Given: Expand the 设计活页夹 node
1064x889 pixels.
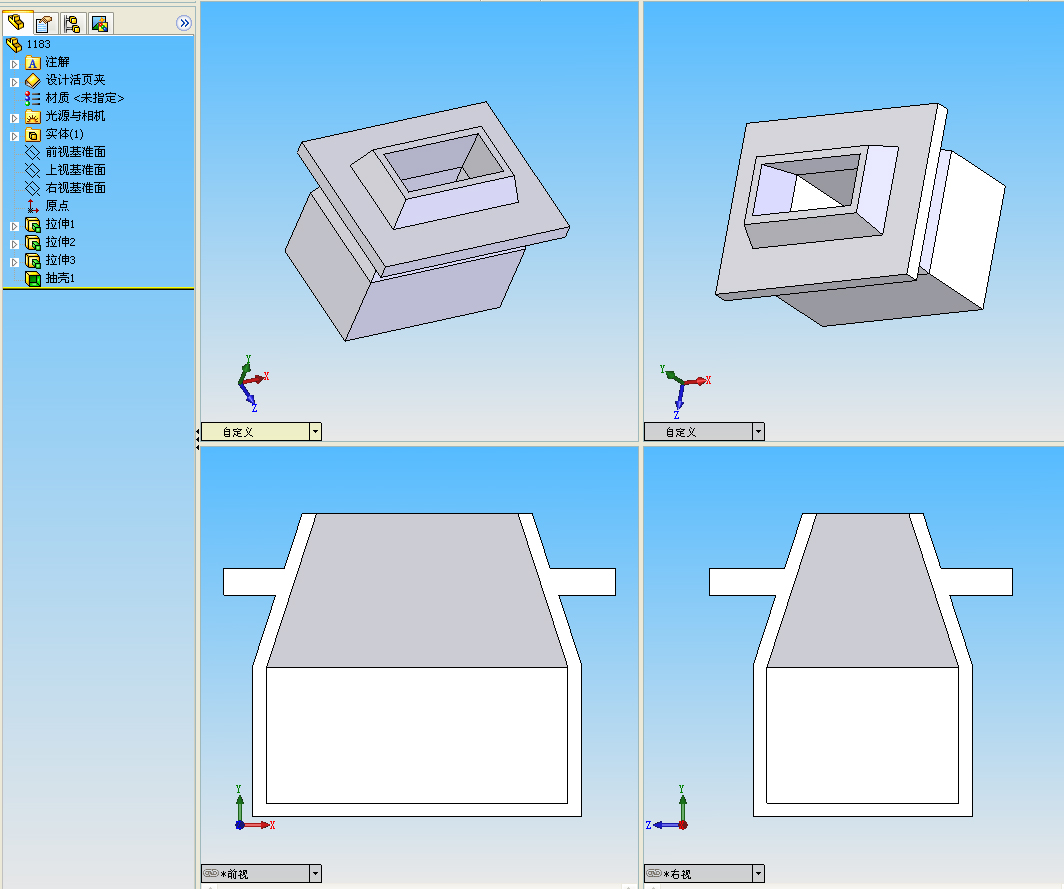Looking at the screenshot, I should [14, 81].
